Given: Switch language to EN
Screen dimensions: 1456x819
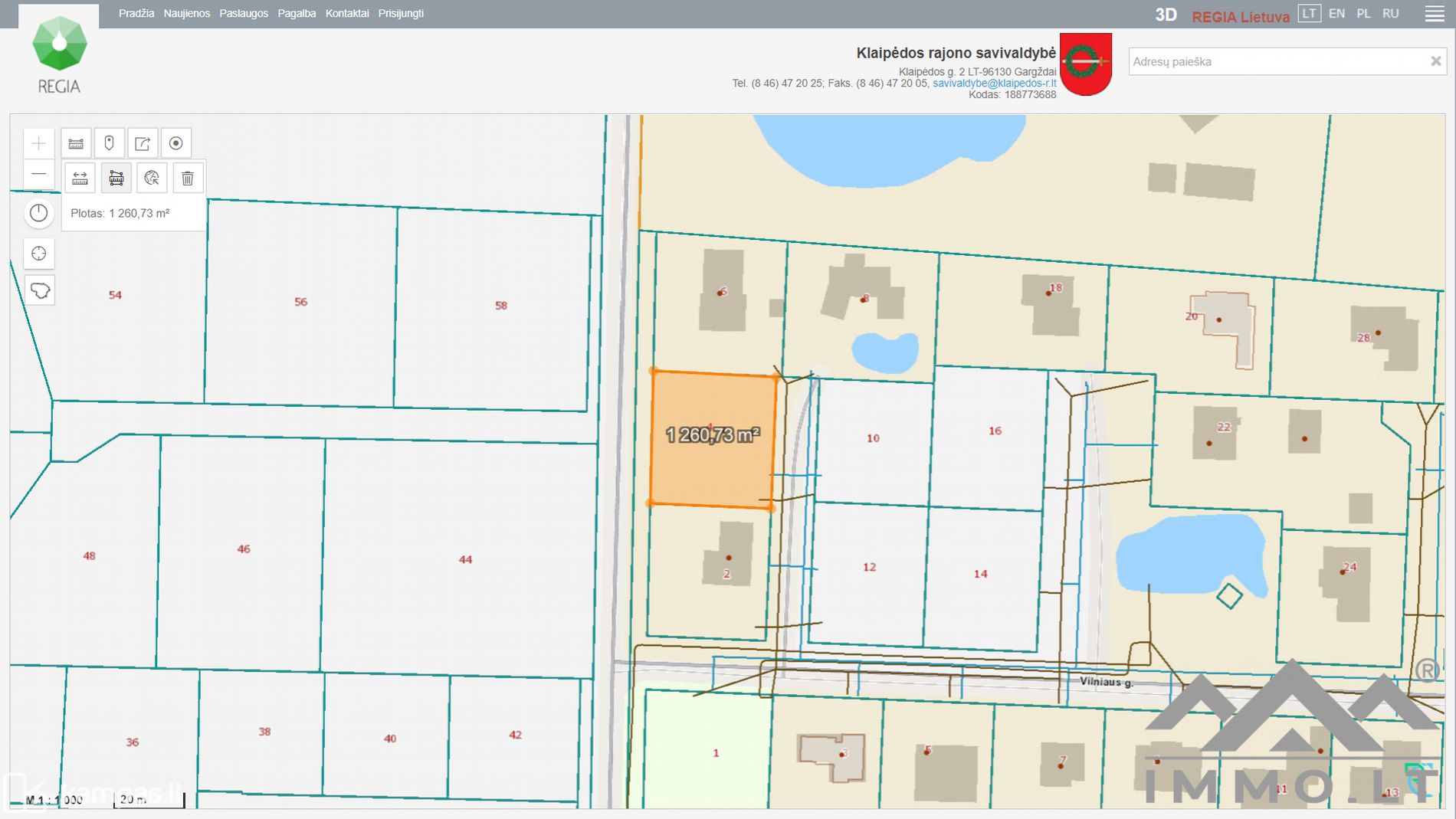Looking at the screenshot, I should pyautogui.click(x=1336, y=14).
